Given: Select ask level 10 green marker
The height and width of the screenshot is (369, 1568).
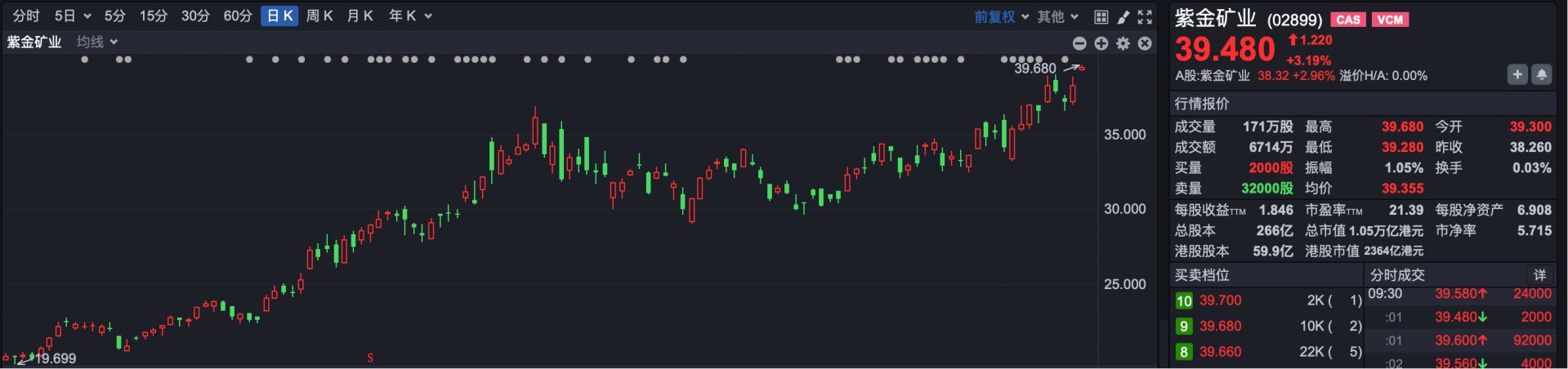Looking at the screenshot, I should 1184,300.
